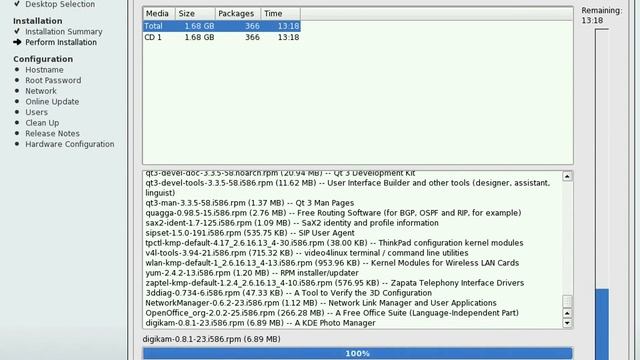Click the zaptel-kmp-default log line
The image size is (640, 360).
[x=335, y=283]
